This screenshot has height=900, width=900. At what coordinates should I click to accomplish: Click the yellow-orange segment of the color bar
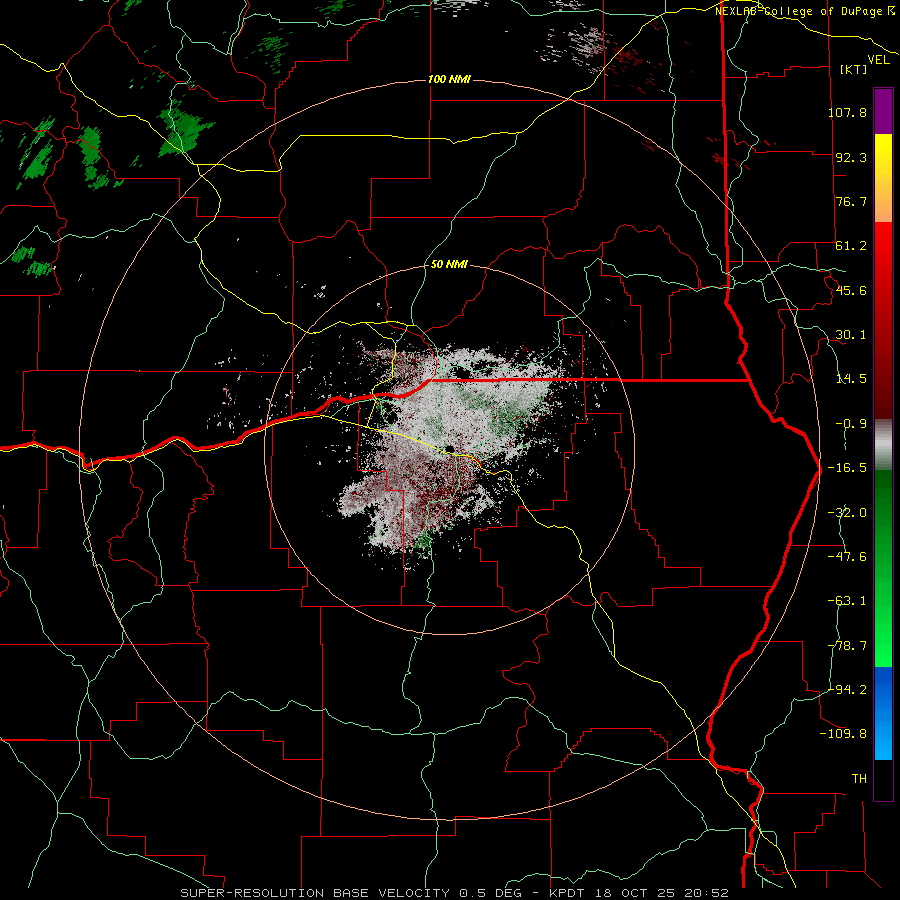click(x=883, y=178)
